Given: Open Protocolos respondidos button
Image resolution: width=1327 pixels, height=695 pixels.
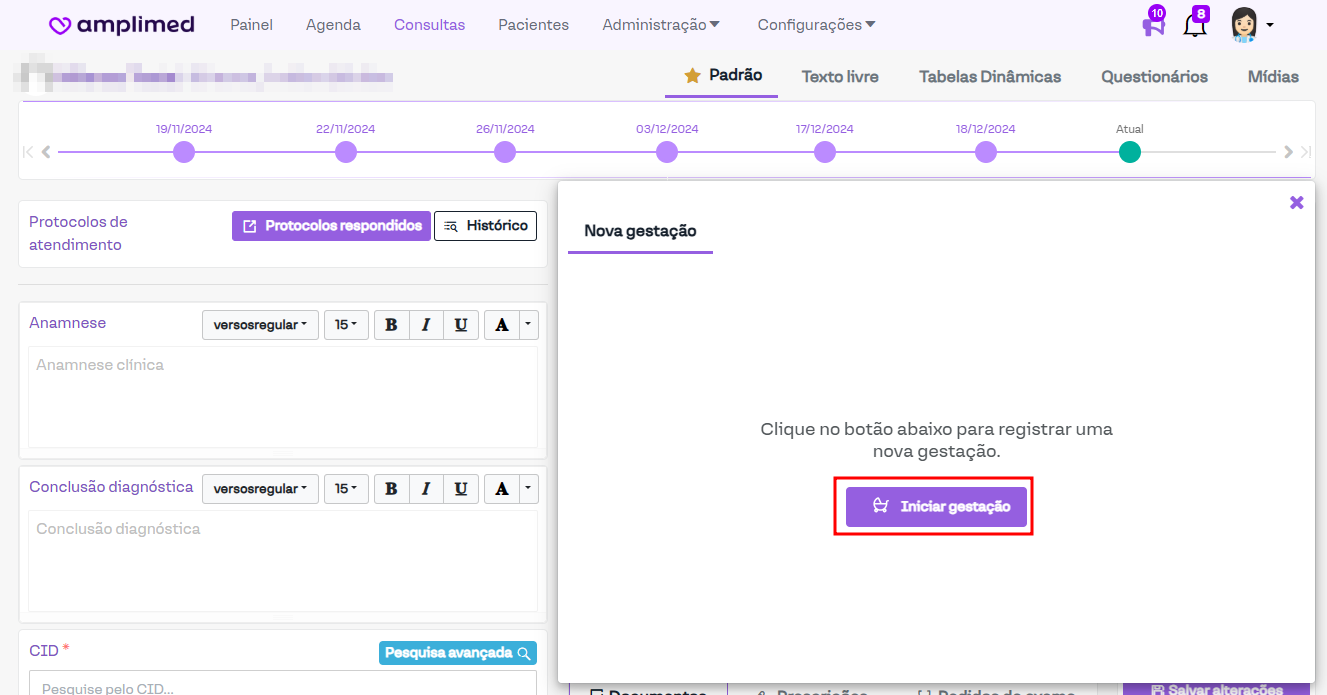Looking at the screenshot, I should [332, 226].
